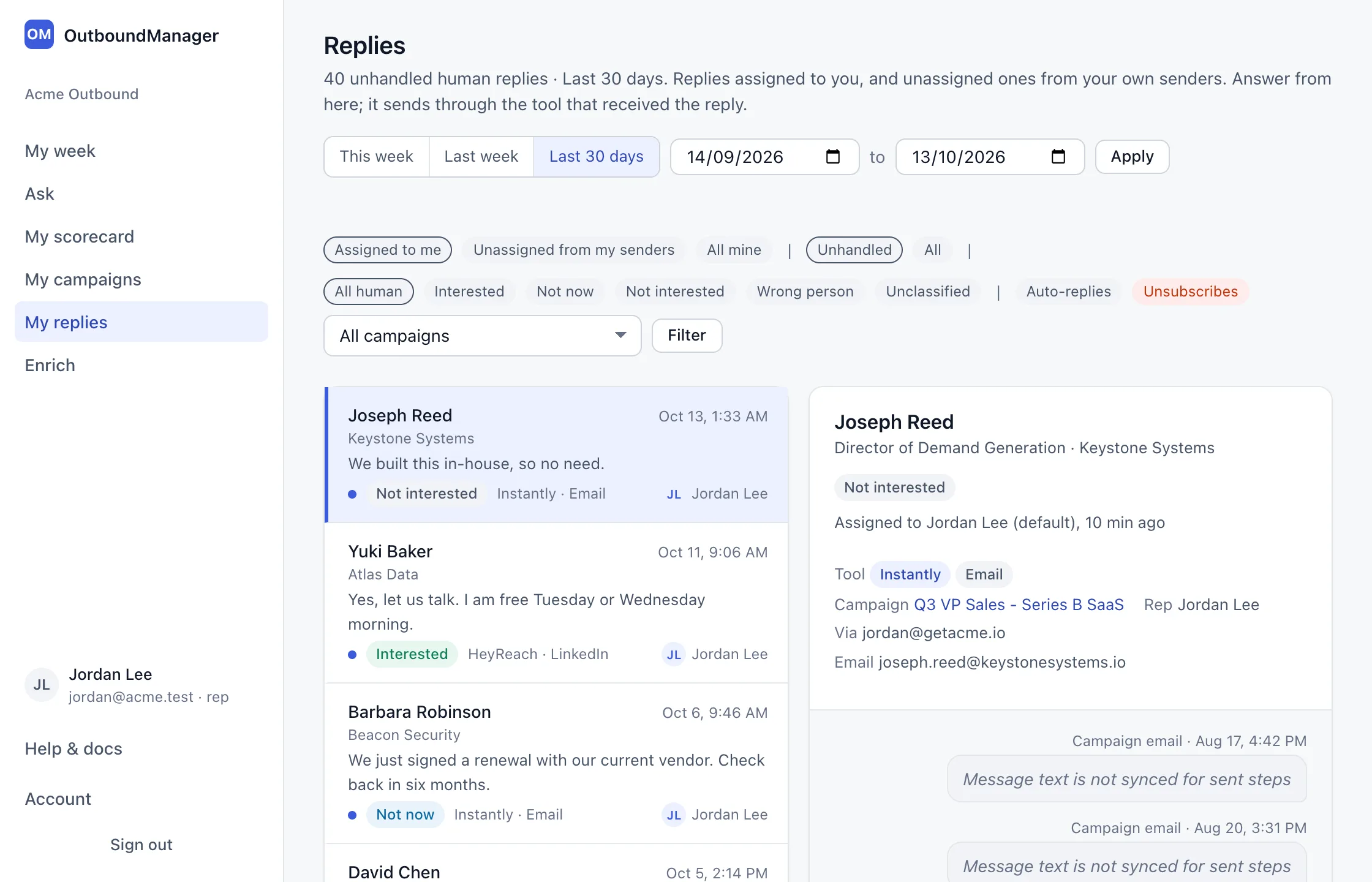The height and width of the screenshot is (882, 1372).
Task: Toggle the Assigned to me filter
Action: pos(388,250)
